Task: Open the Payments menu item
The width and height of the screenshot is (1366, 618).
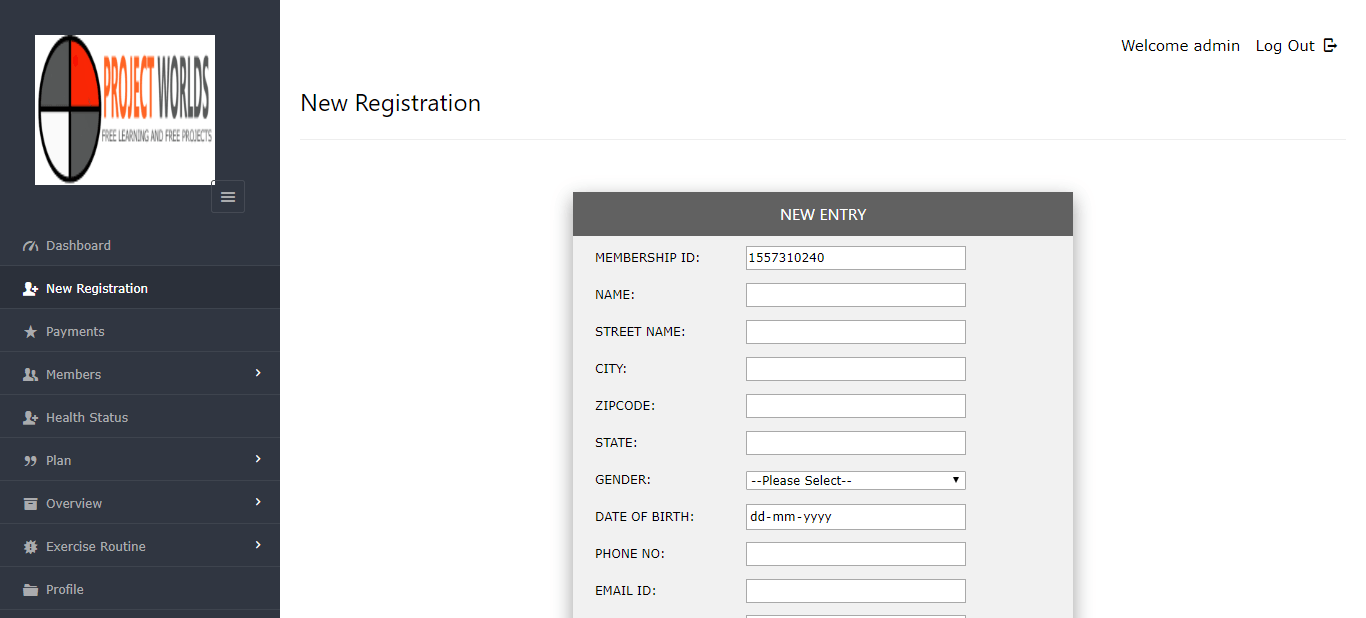Action: coord(75,332)
